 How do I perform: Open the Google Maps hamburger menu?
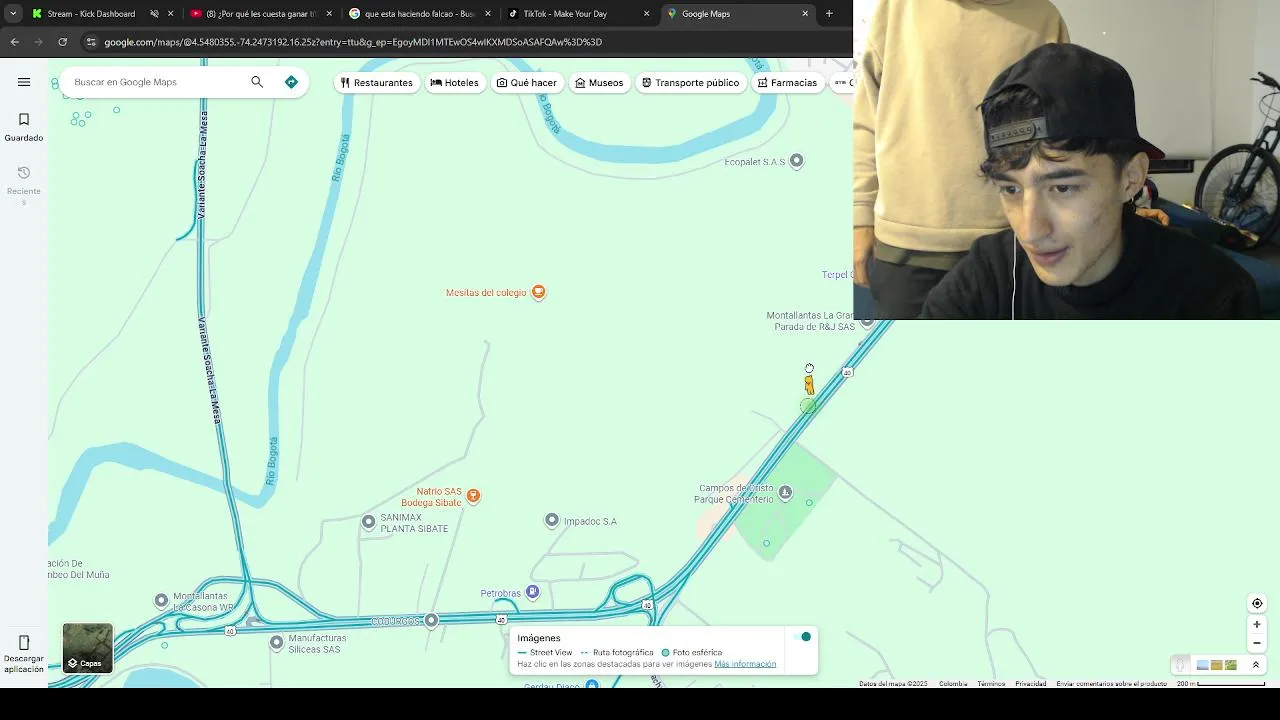tap(24, 82)
